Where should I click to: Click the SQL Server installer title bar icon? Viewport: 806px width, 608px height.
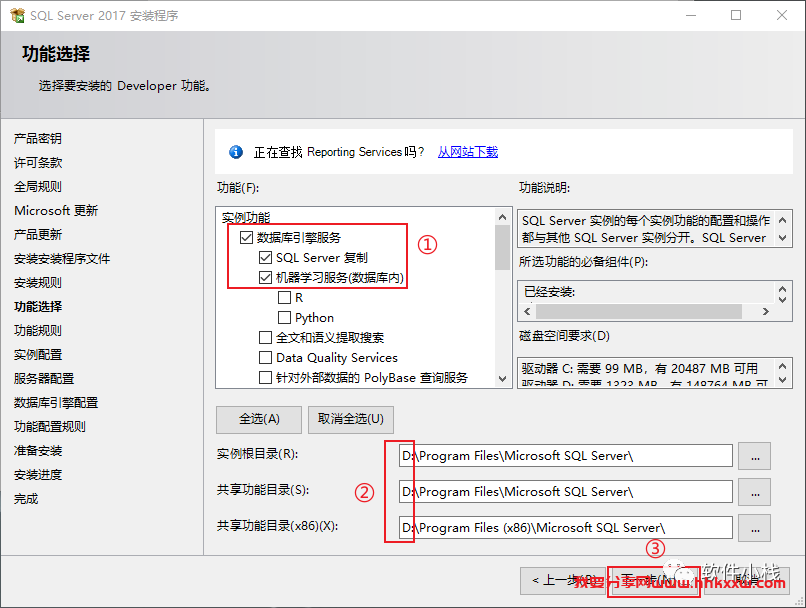(17, 15)
